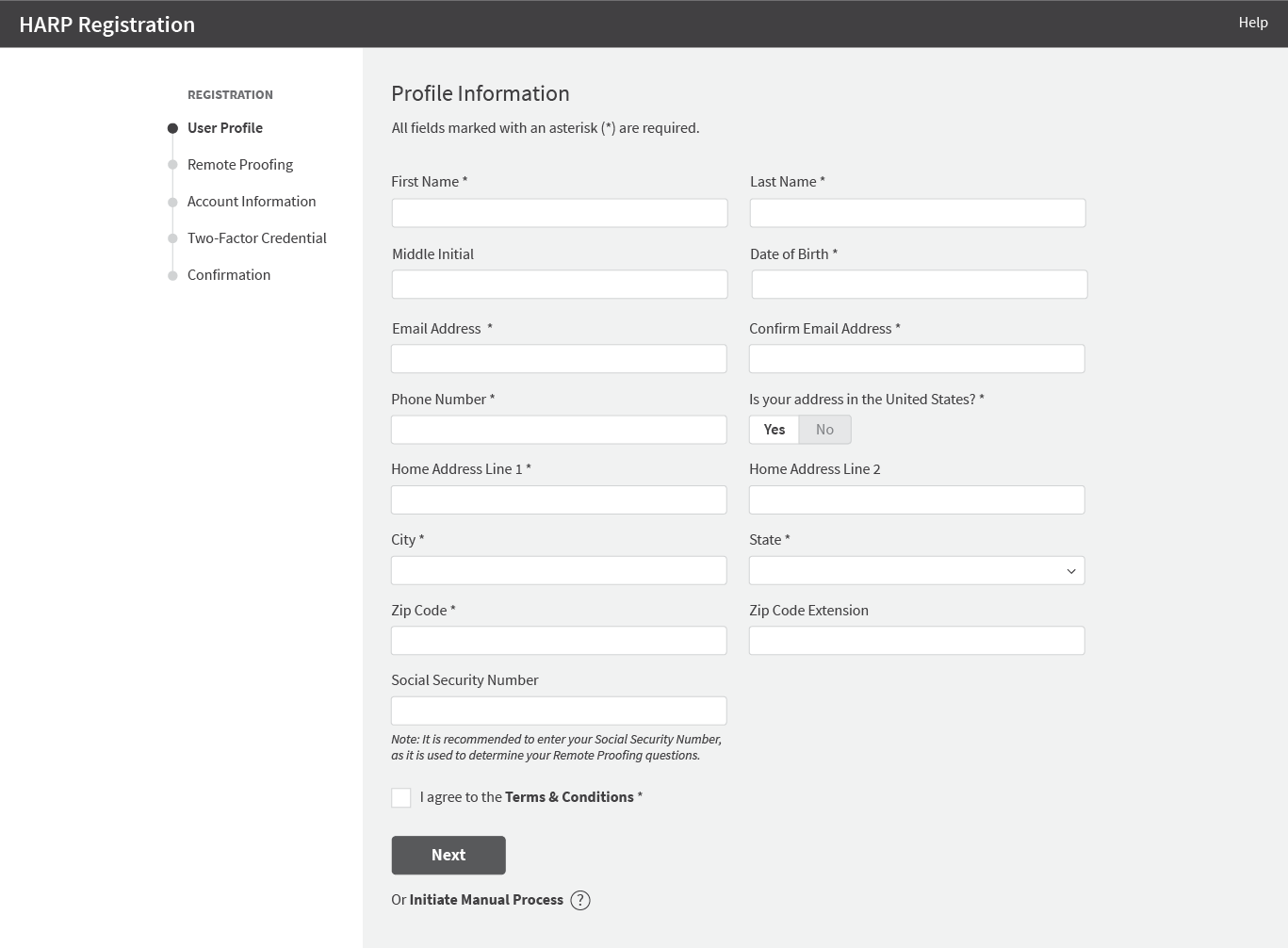Click Initiate Manual Process link
The image size is (1288, 948).
pyautogui.click(x=486, y=900)
